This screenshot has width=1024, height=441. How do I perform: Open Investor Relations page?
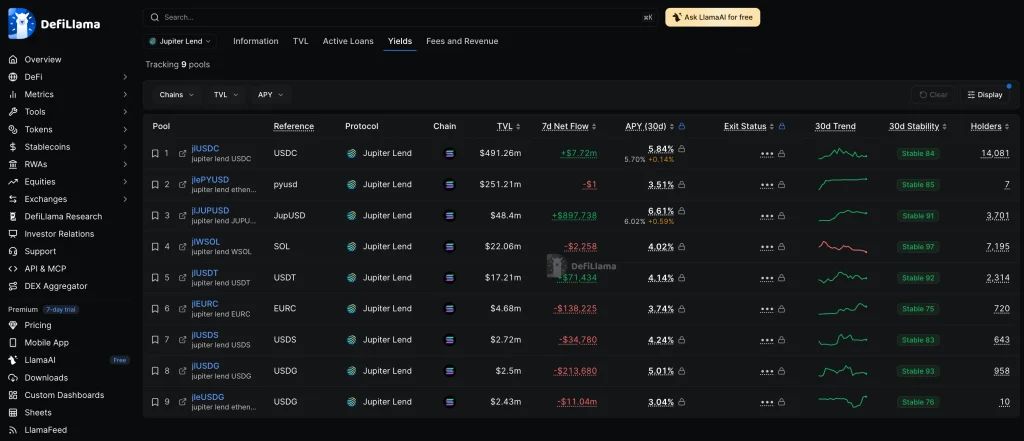(x=59, y=234)
